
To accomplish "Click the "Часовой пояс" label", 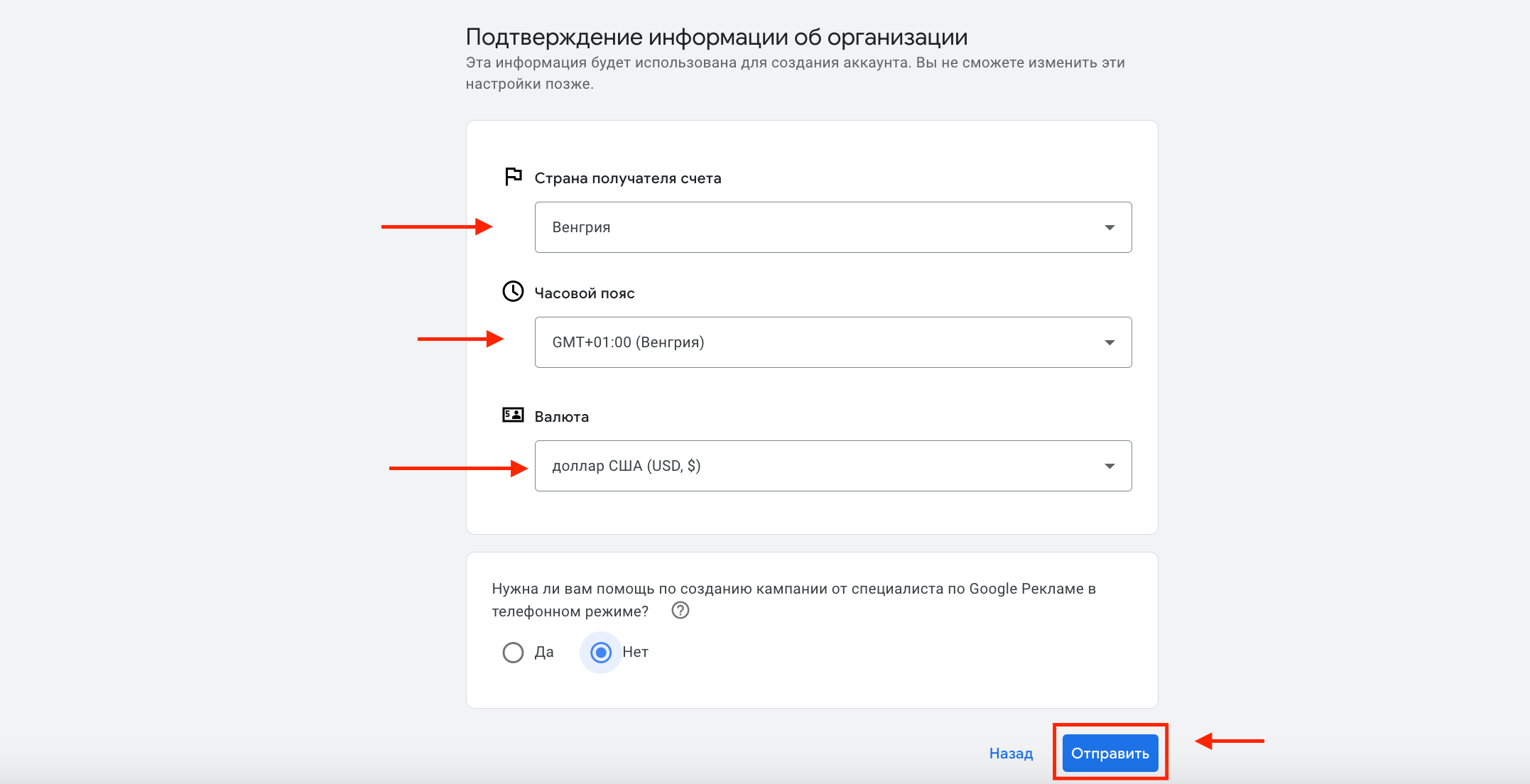I will point(584,293).
